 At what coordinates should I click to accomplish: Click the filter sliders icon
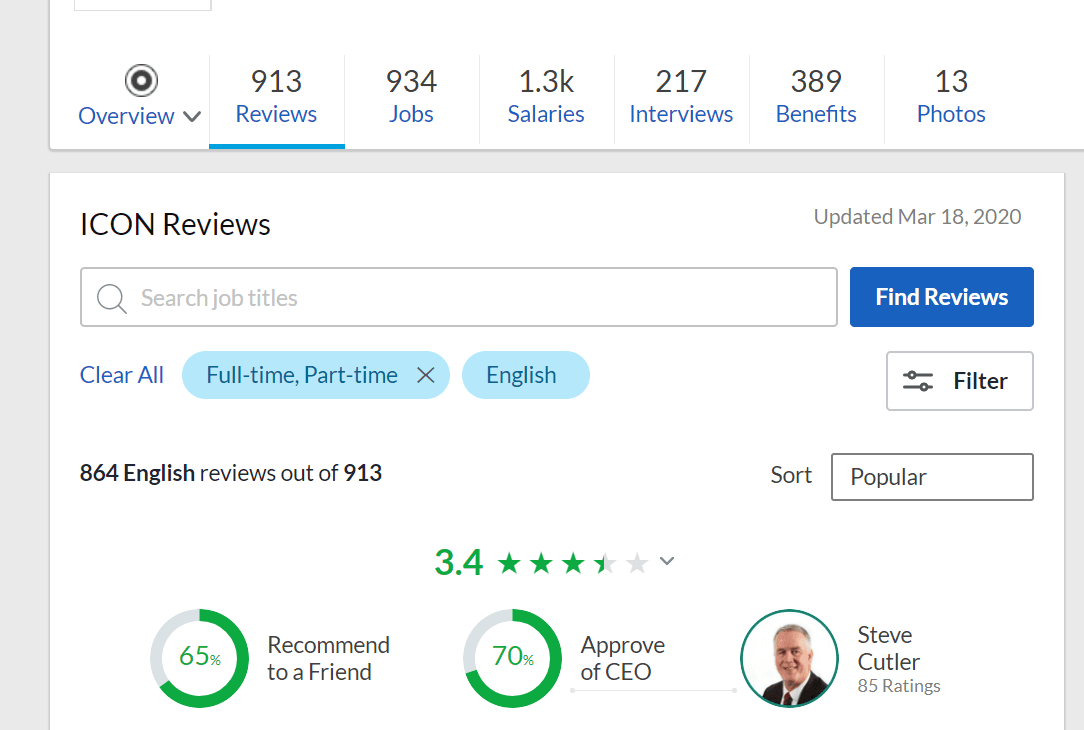point(917,381)
